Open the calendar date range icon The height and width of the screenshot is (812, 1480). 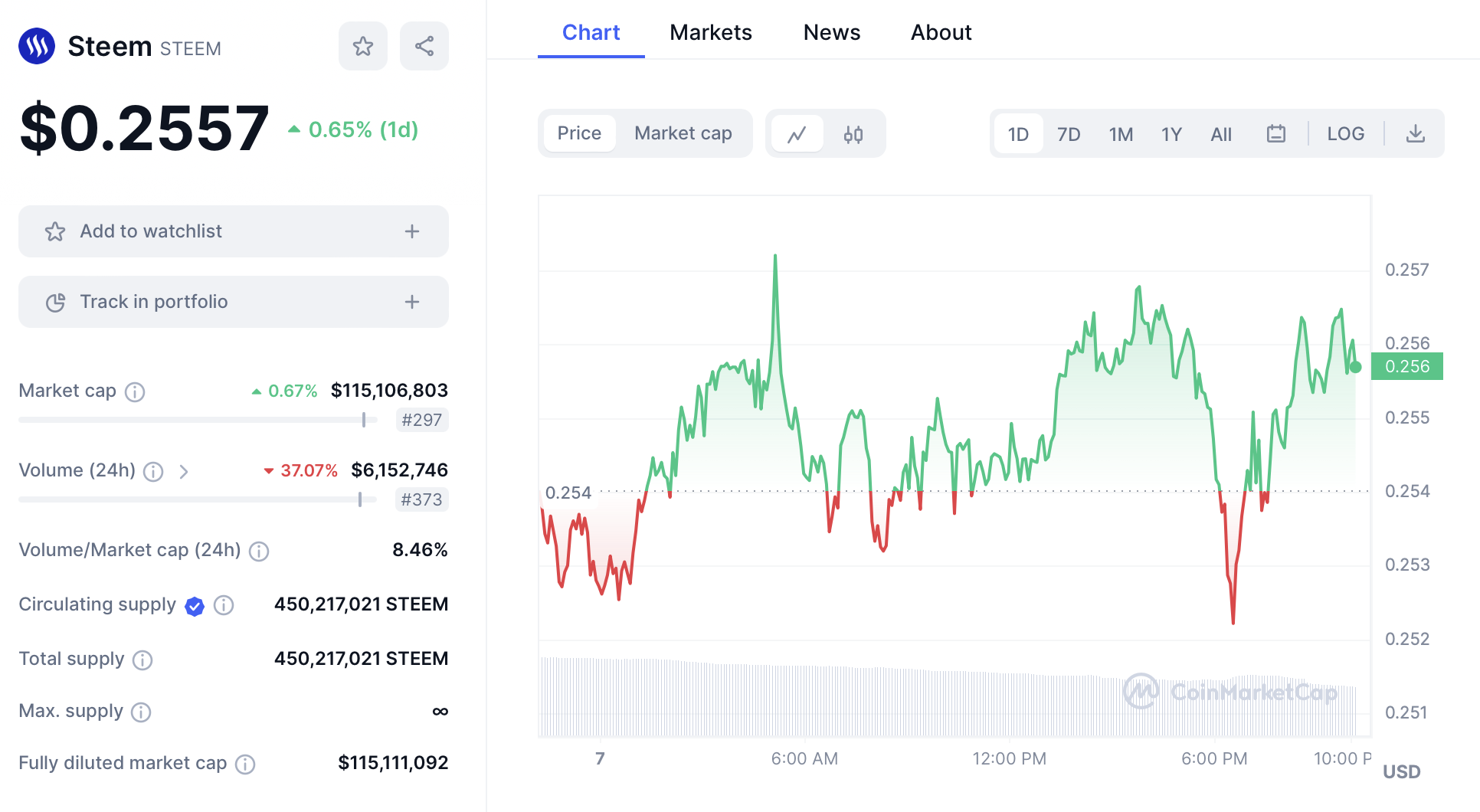pyautogui.click(x=1275, y=134)
